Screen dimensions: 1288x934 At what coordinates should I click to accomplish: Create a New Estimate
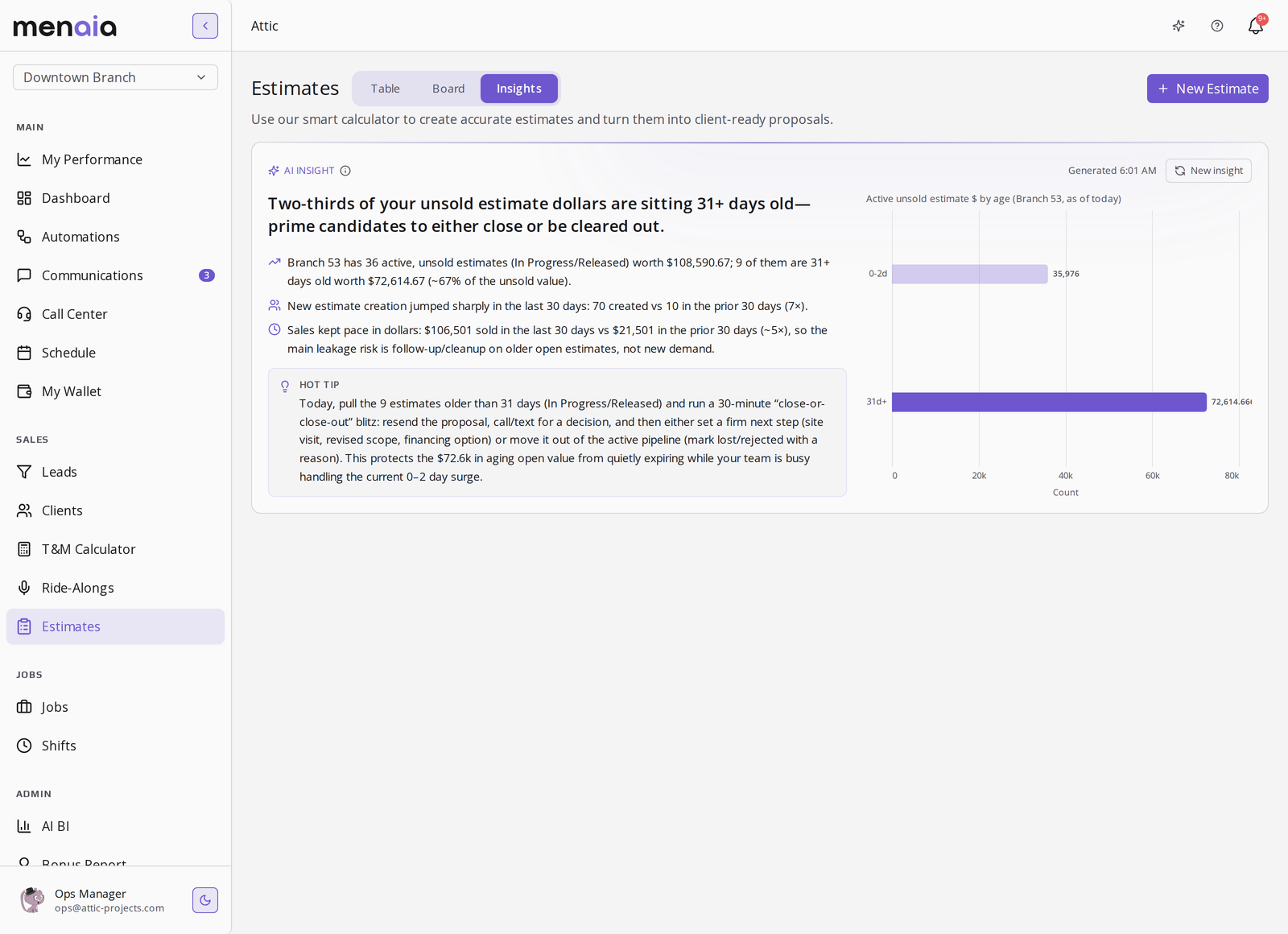[1207, 89]
